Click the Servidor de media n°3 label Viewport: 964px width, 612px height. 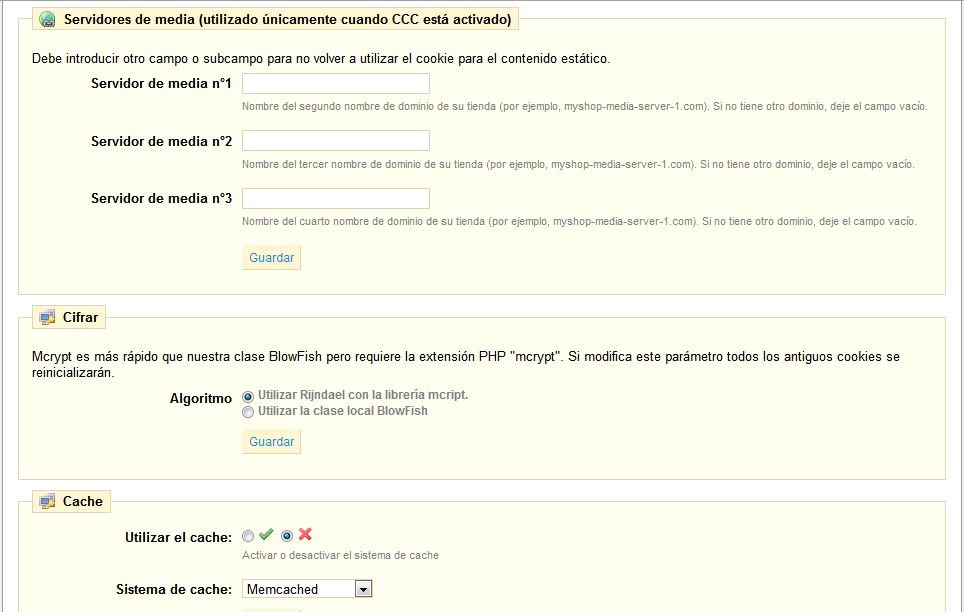[x=161, y=199]
